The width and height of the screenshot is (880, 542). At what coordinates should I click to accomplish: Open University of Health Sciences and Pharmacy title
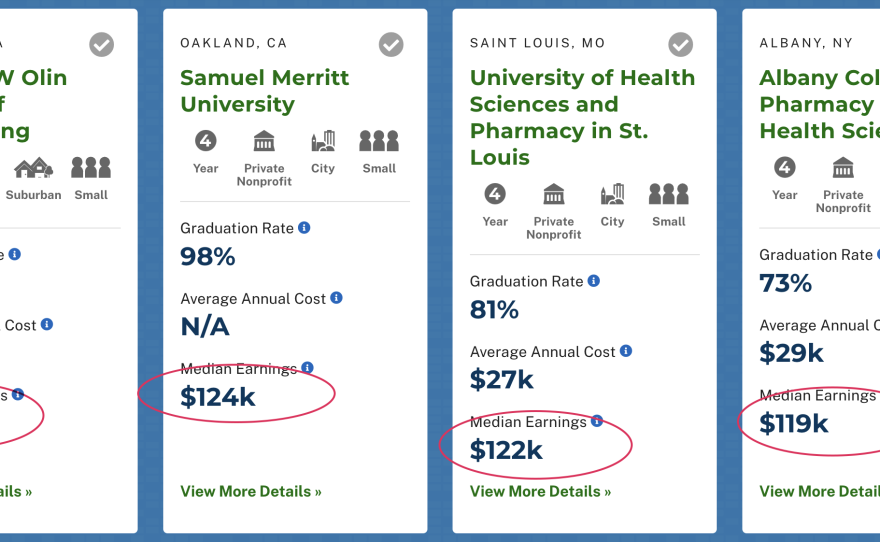[582, 117]
